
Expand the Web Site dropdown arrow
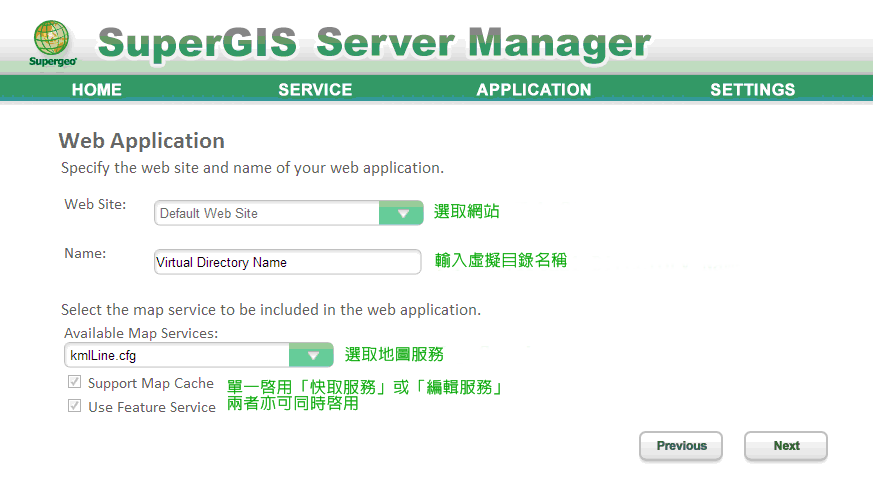point(401,213)
